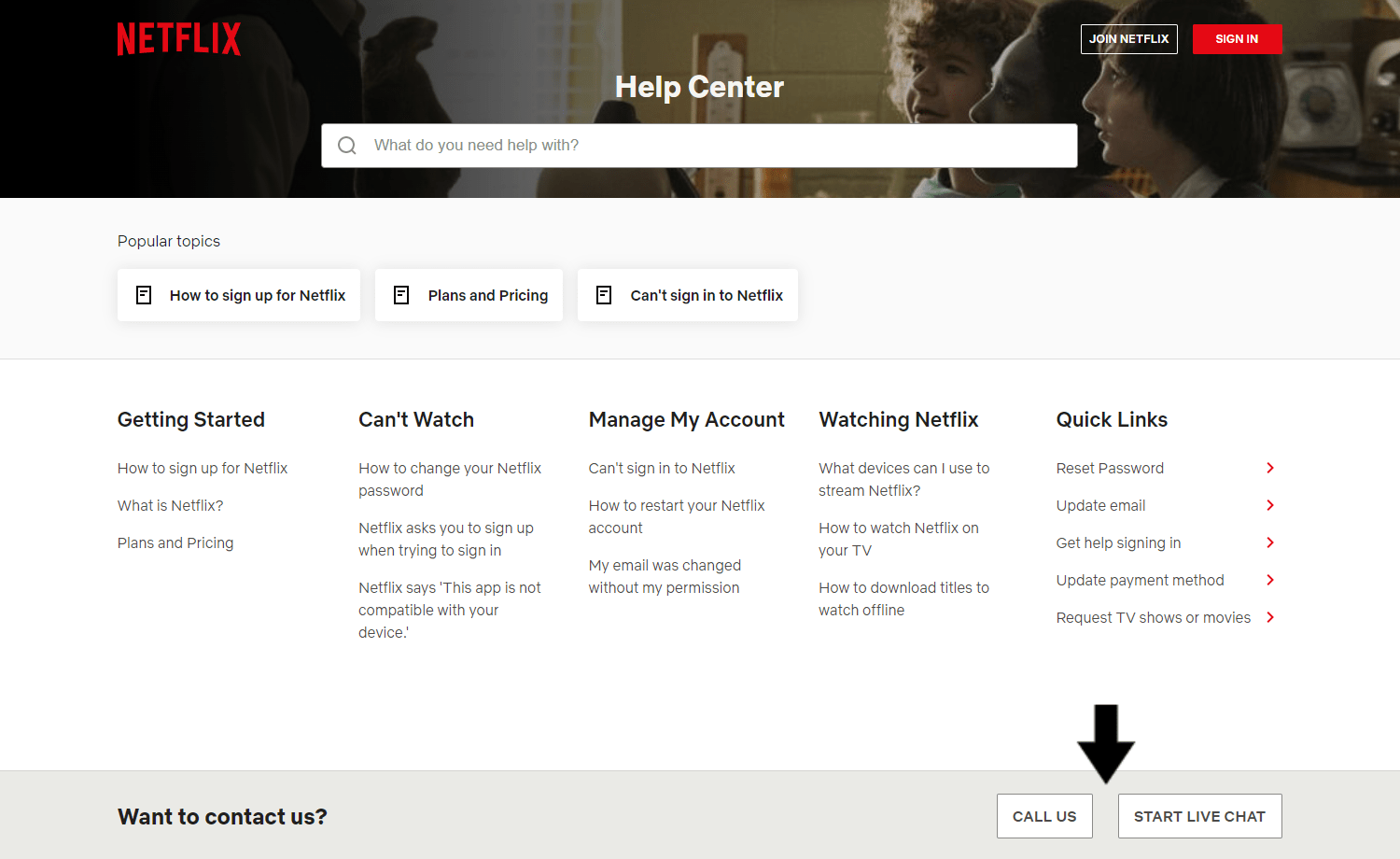The width and height of the screenshot is (1400, 859).
Task: Click the Call Us button
Action: click(1044, 816)
